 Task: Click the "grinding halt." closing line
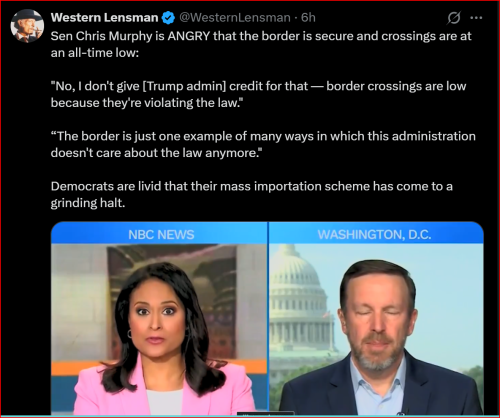tap(88, 203)
